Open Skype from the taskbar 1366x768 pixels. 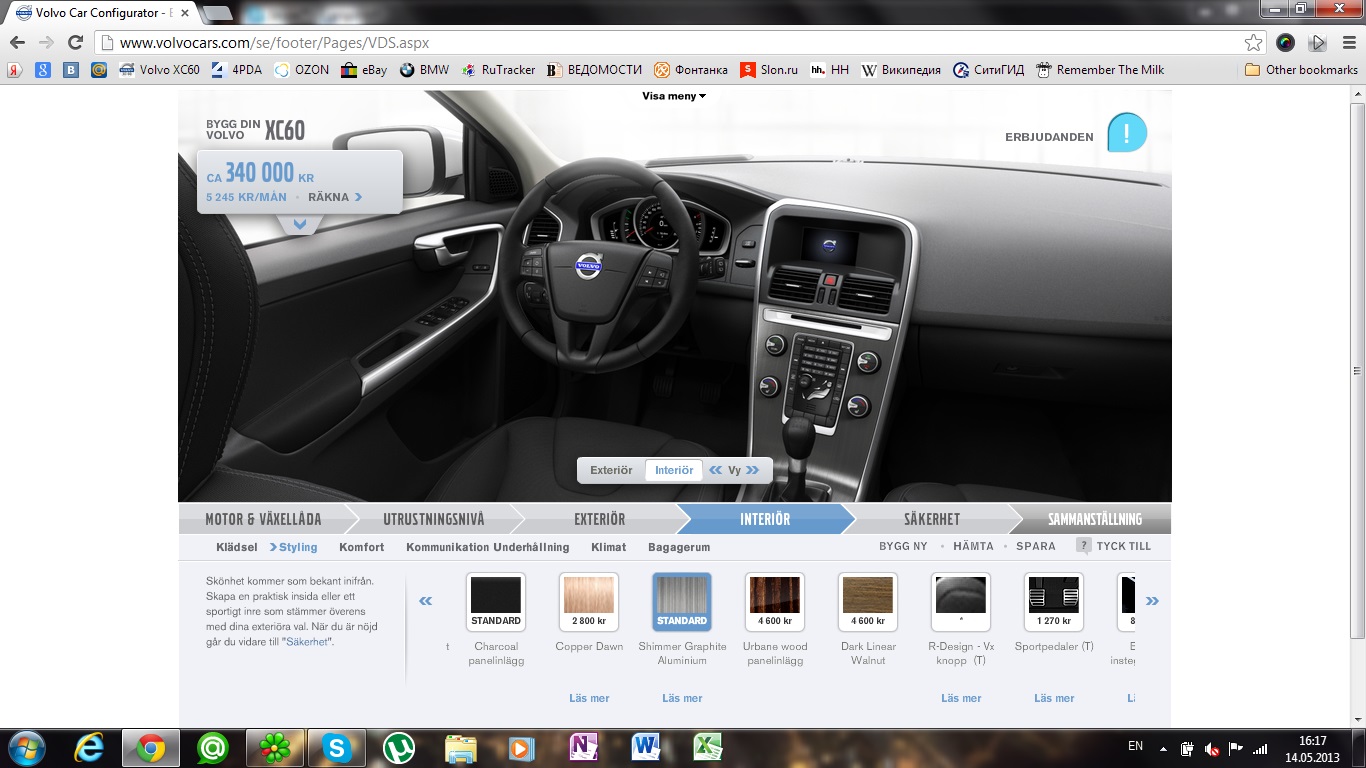[x=337, y=748]
